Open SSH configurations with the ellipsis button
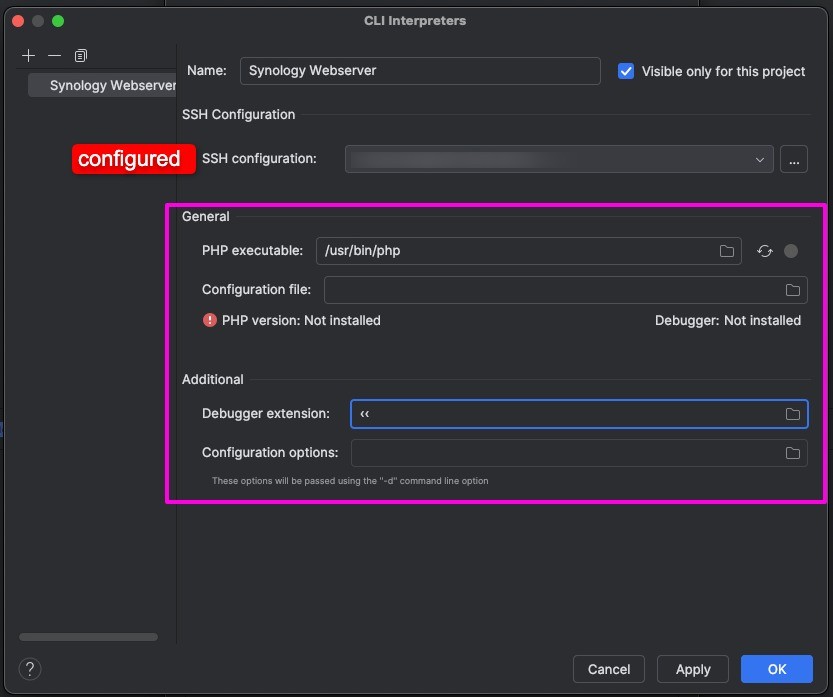833x697 pixels. coord(794,159)
